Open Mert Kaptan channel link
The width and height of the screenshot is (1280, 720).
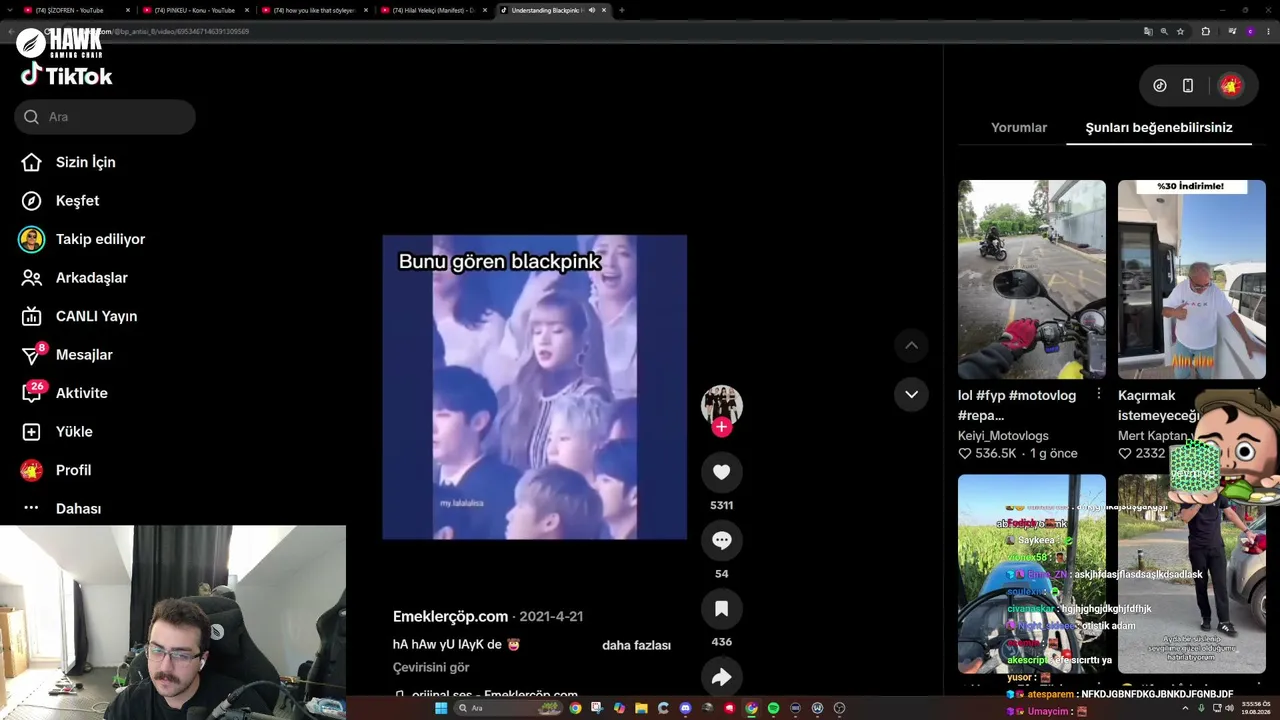click(1152, 436)
